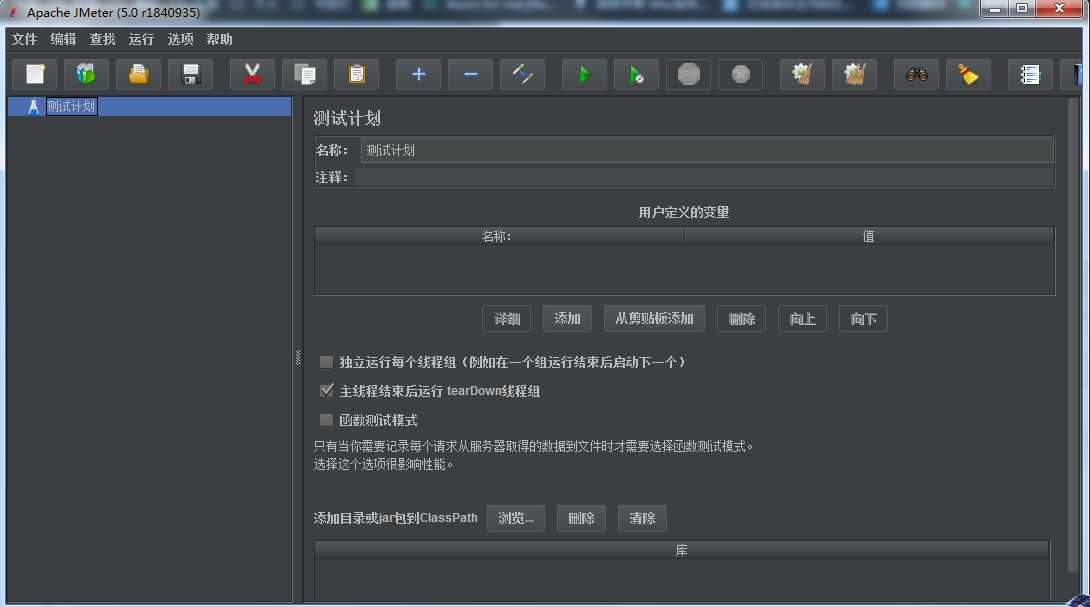Open the Templates icon in toolbar
This screenshot has width=1090, height=607.
[x=86, y=74]
